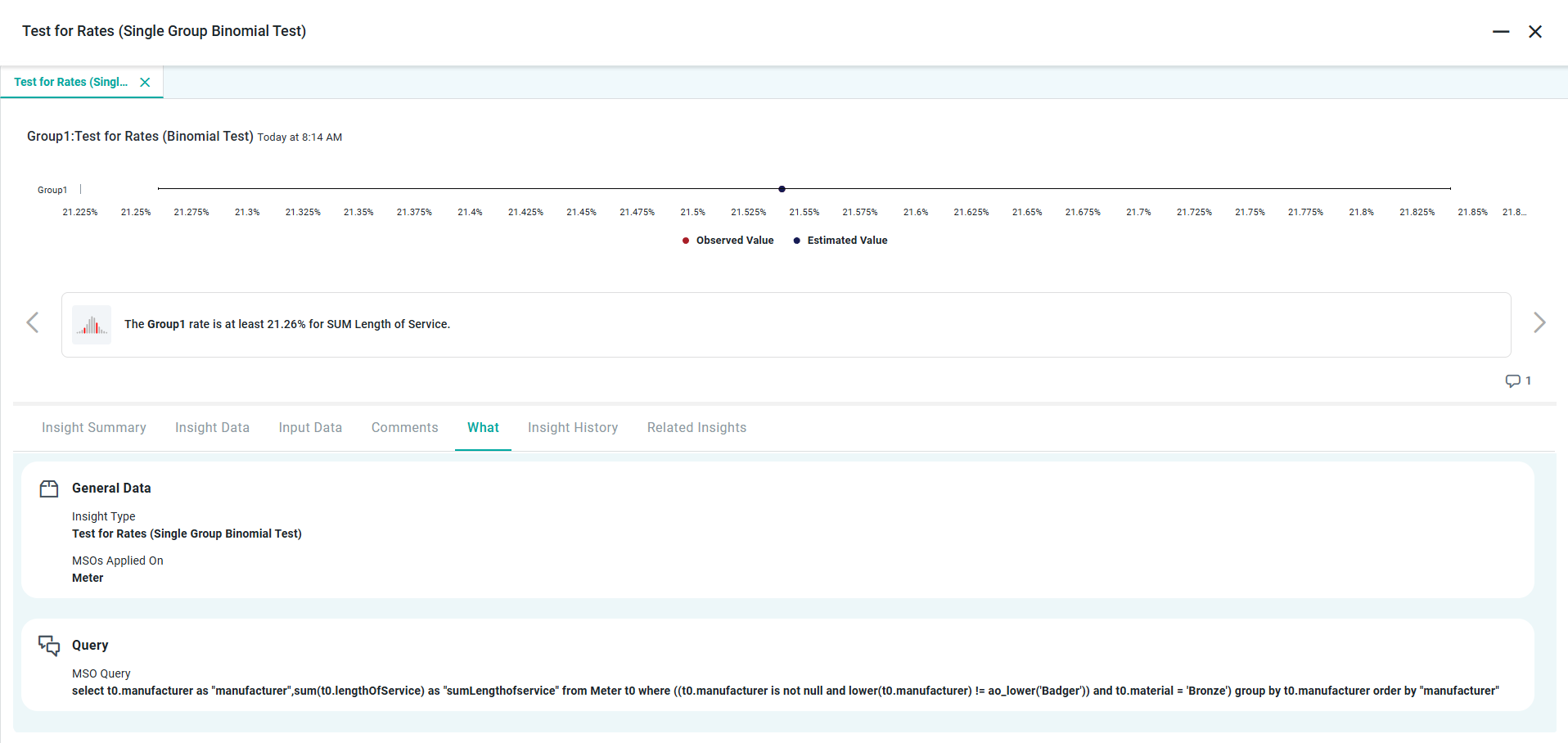Go to the next insight arrow
Image resolution: width=1568 pixels, height=743 pixels.
coord(1539,322)
